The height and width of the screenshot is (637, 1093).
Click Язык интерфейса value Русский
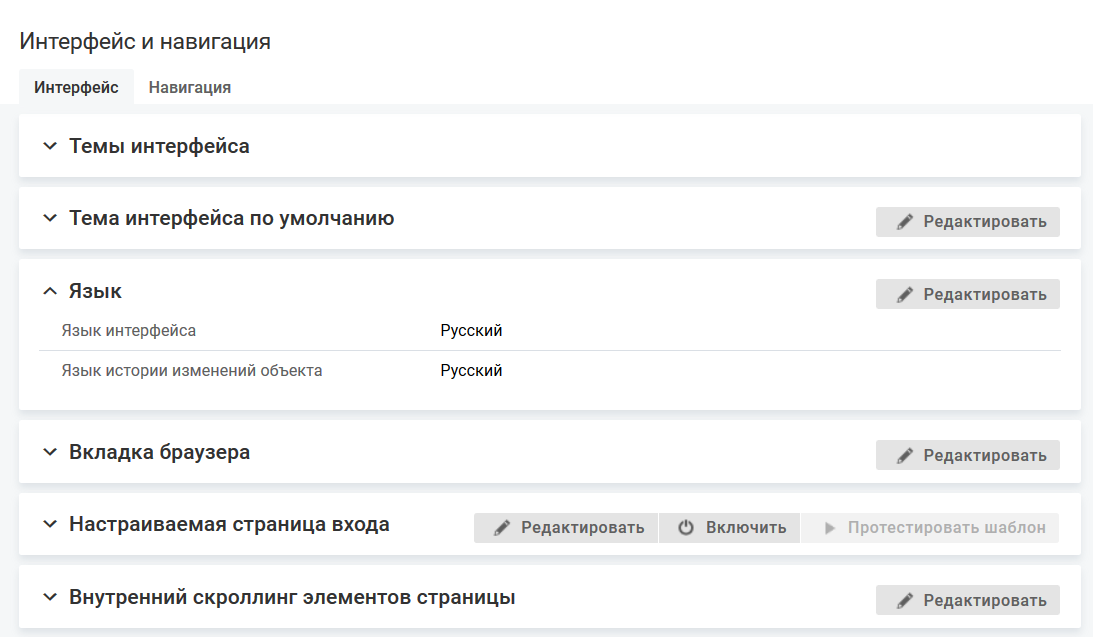click(471, 331)
